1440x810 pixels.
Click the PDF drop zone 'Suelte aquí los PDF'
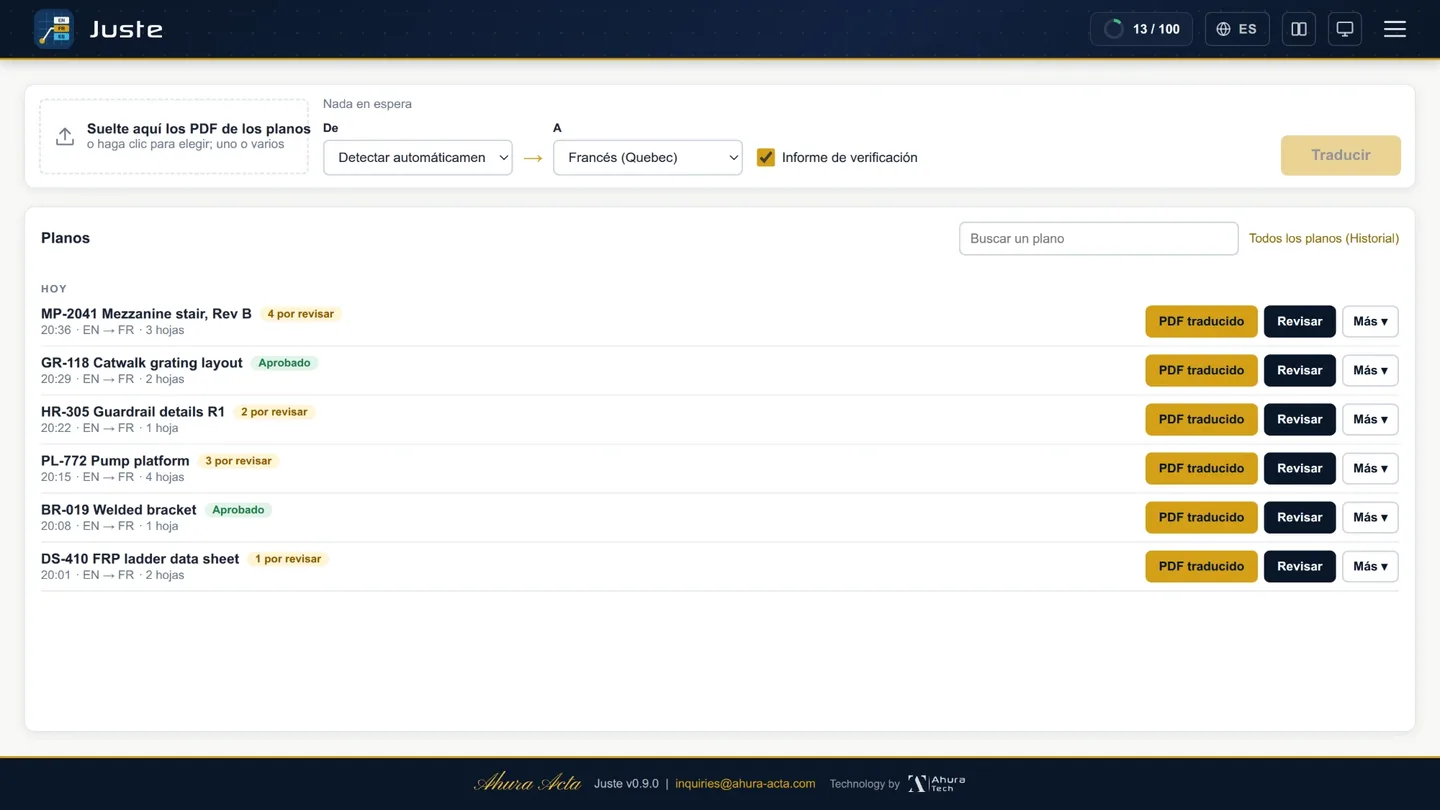174,137
